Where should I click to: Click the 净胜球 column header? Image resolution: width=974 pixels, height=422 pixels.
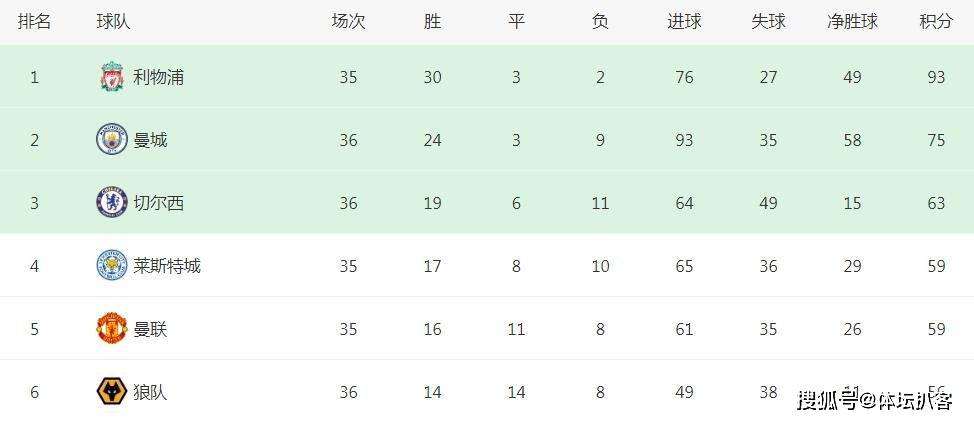852,21
